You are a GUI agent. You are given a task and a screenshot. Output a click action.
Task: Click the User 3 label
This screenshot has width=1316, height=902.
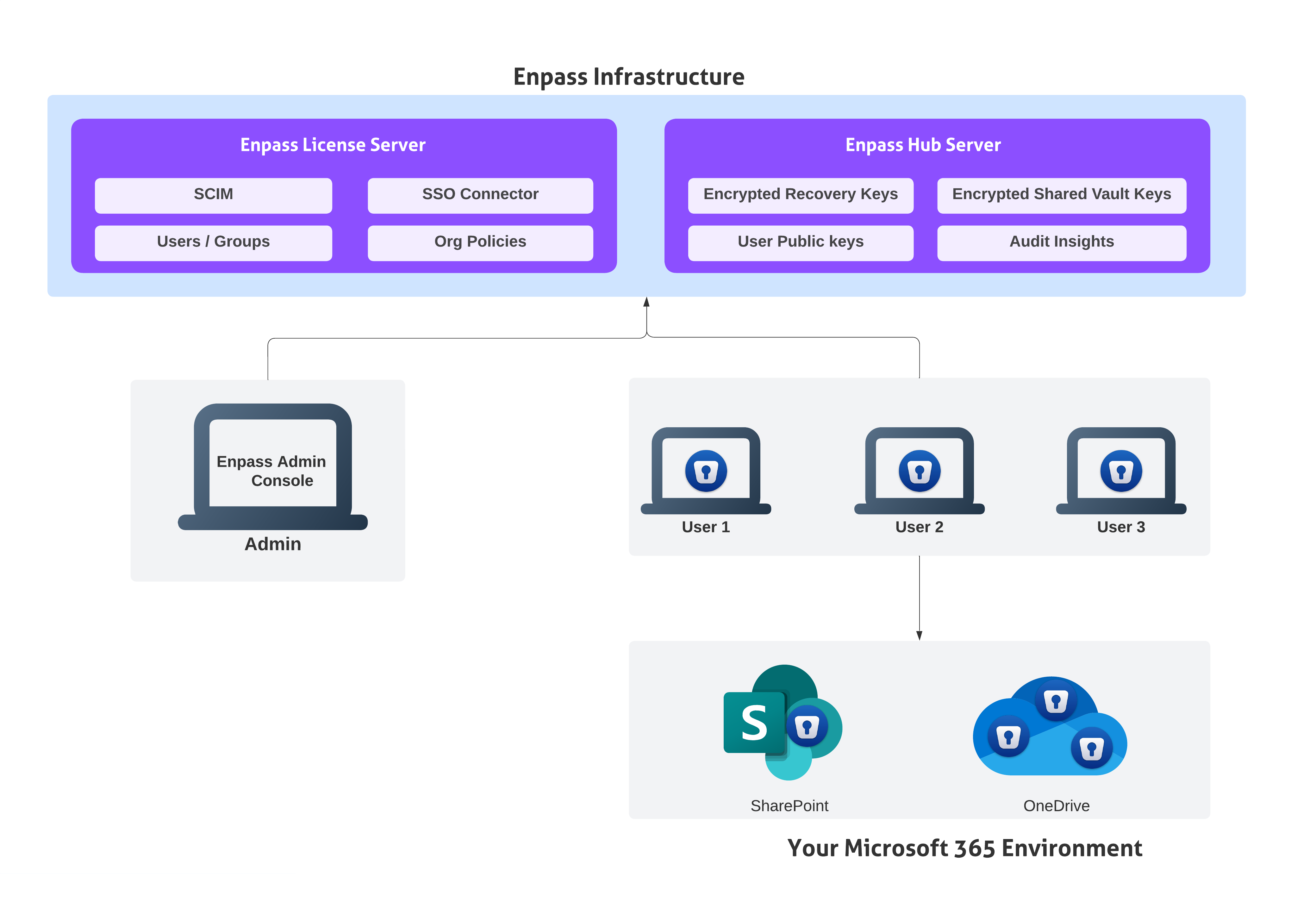click(1121, 527)
